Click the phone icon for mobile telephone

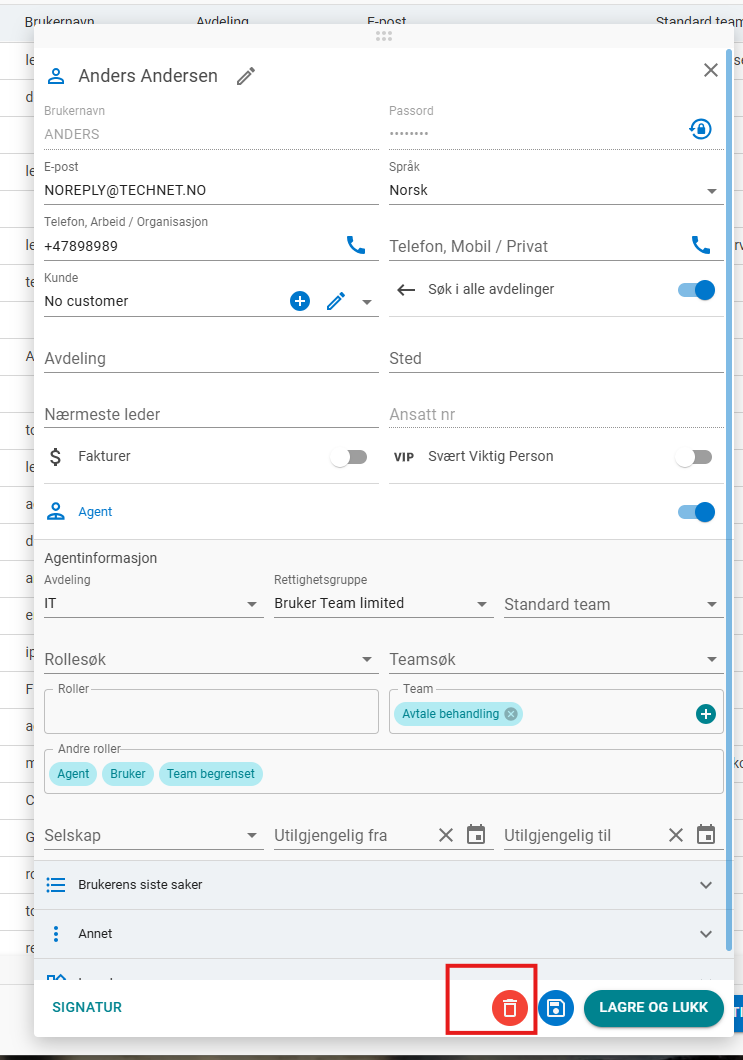pyautogui.click(x=701, y=245)
